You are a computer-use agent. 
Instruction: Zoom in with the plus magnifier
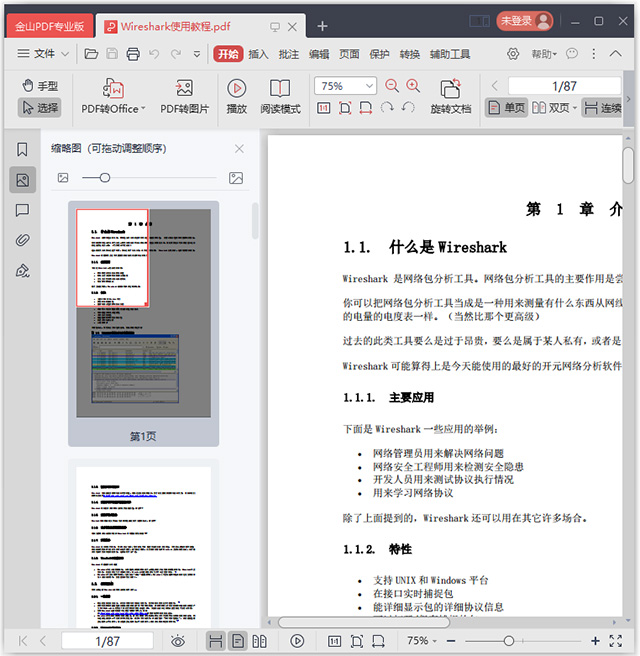pos(413,86)
